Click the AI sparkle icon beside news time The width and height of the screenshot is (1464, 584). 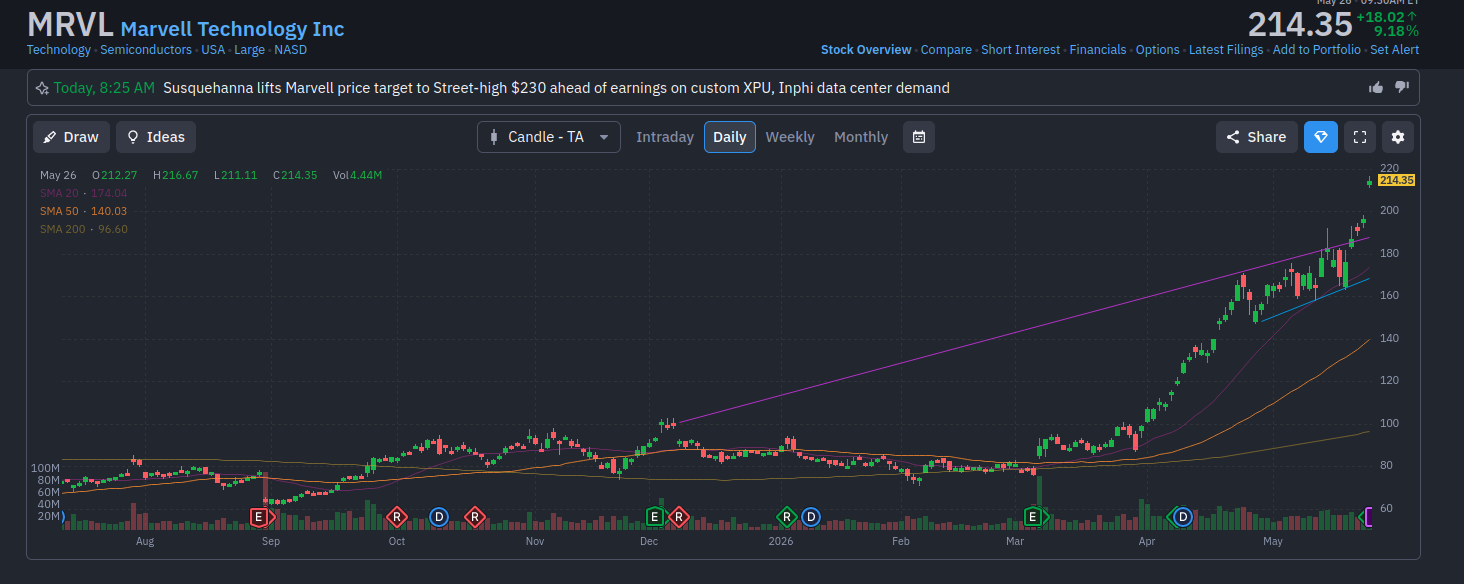[42, 88]
